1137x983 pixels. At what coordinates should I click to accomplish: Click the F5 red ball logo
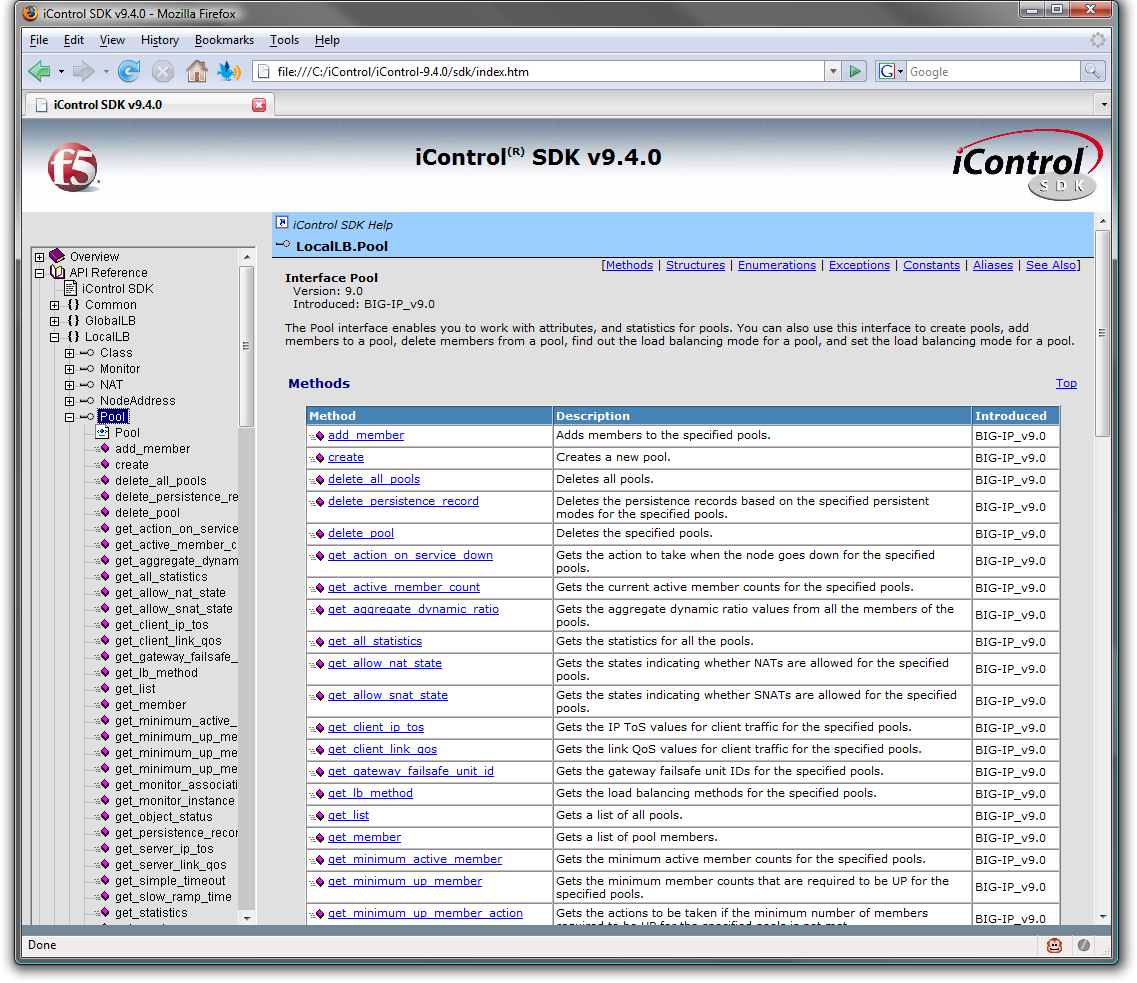click(73, 167)
